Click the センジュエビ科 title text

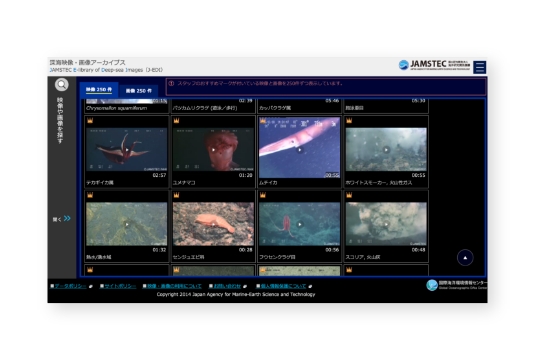[x=188, y=257]
